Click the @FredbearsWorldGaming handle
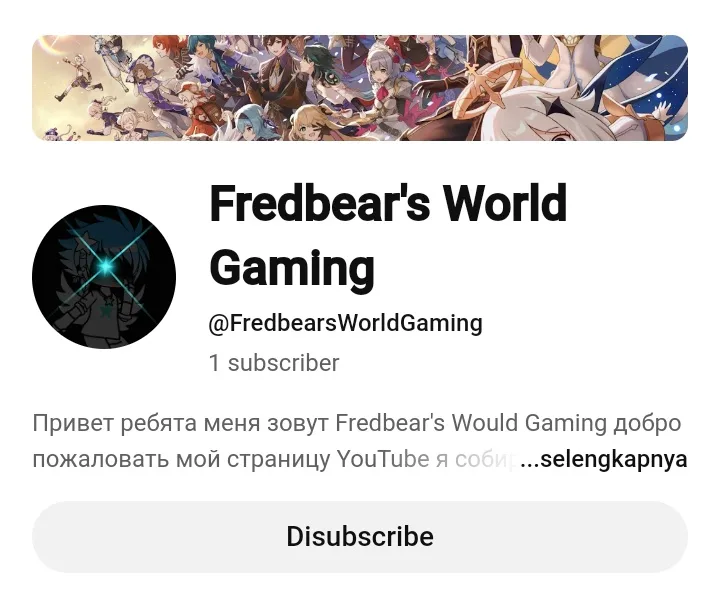Screen dimensions: 720x590 point(345,323)
